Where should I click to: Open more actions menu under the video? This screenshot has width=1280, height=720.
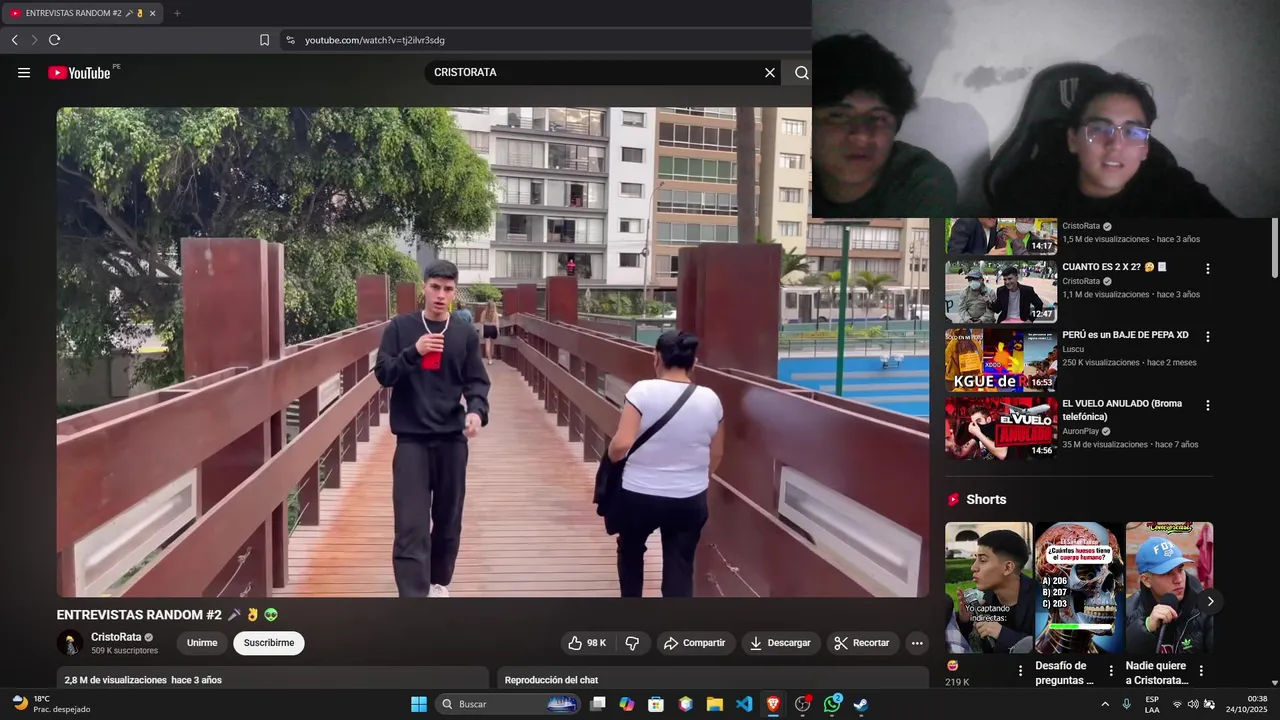917,643
